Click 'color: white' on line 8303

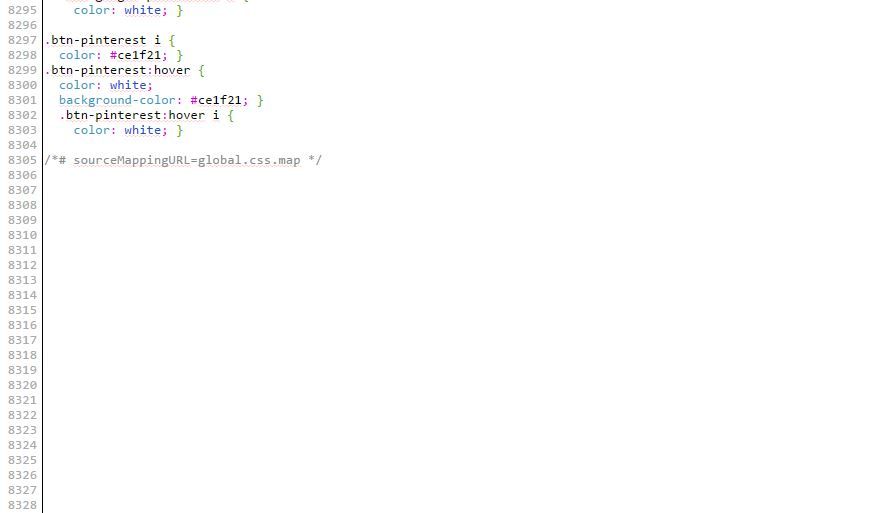coord(117,131)
